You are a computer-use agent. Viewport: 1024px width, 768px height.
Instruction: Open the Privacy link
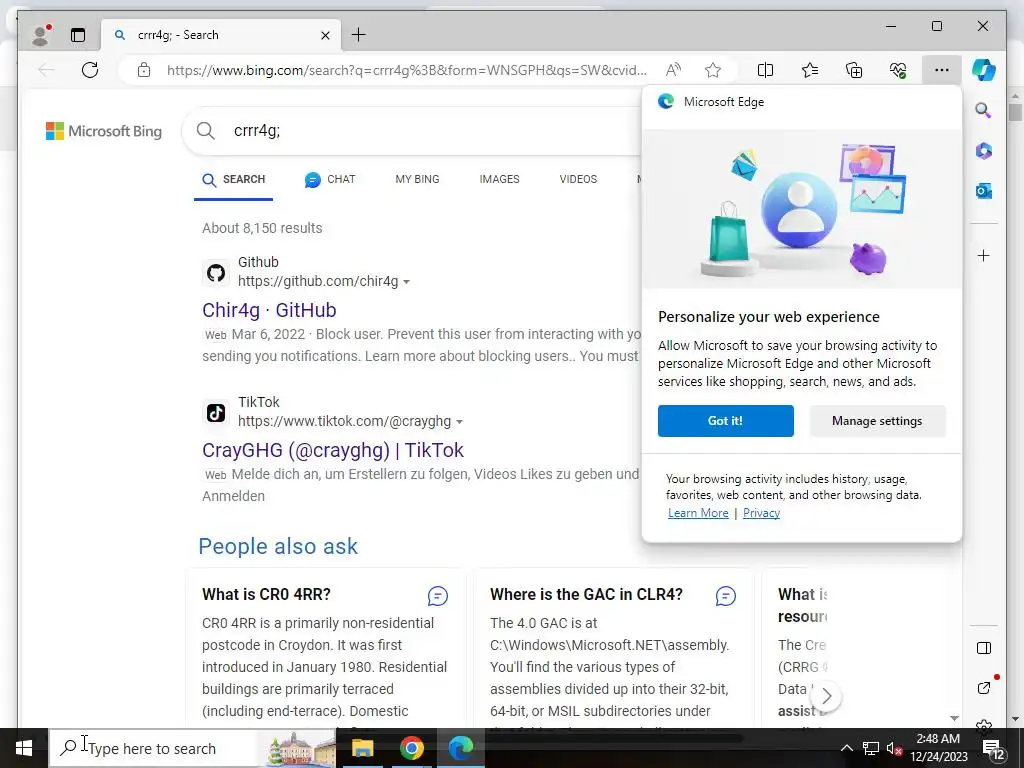click(761, 513)
